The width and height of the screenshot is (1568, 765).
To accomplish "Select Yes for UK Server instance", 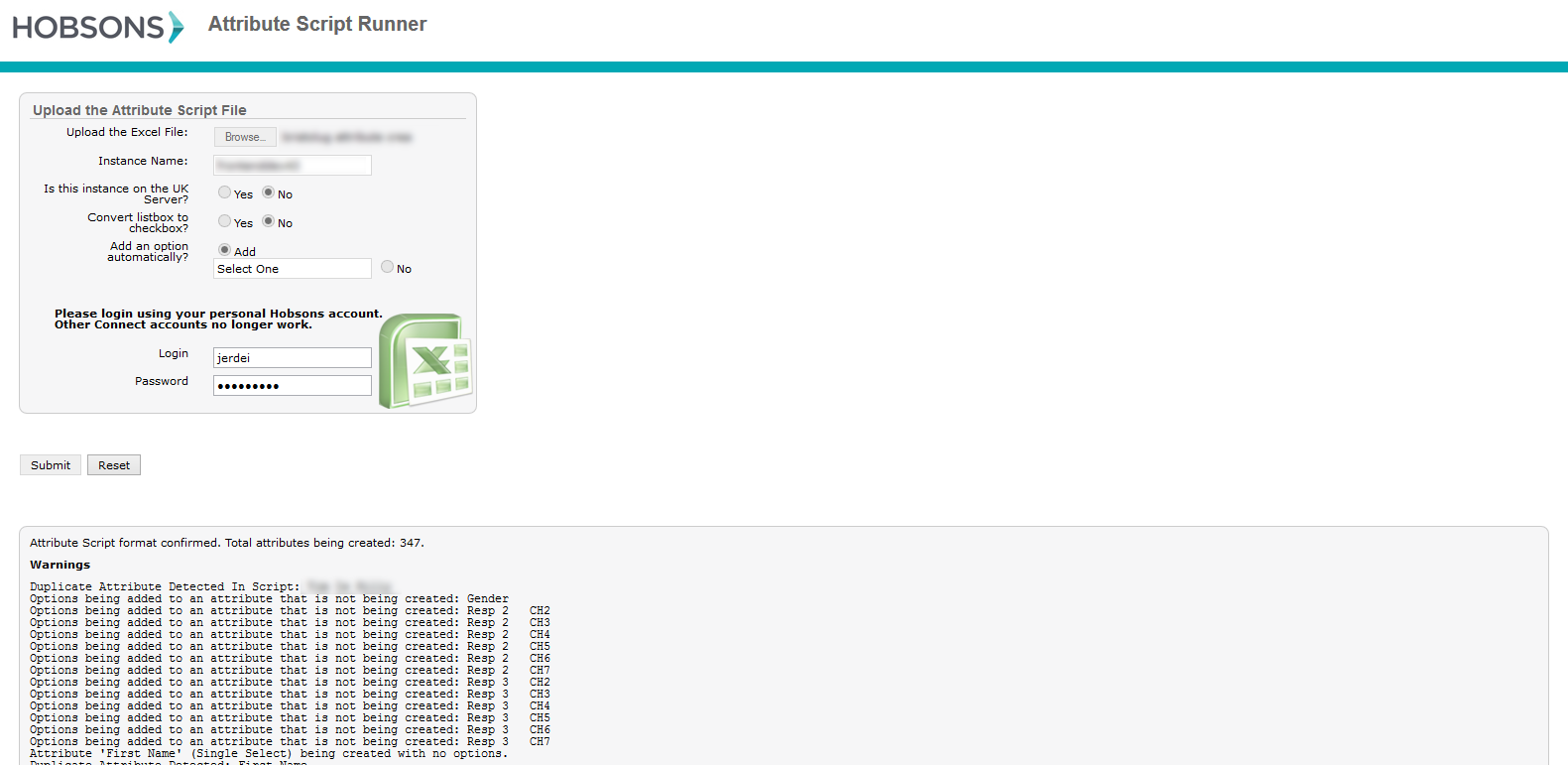I will pyautogui.click(x=225, y=192).
